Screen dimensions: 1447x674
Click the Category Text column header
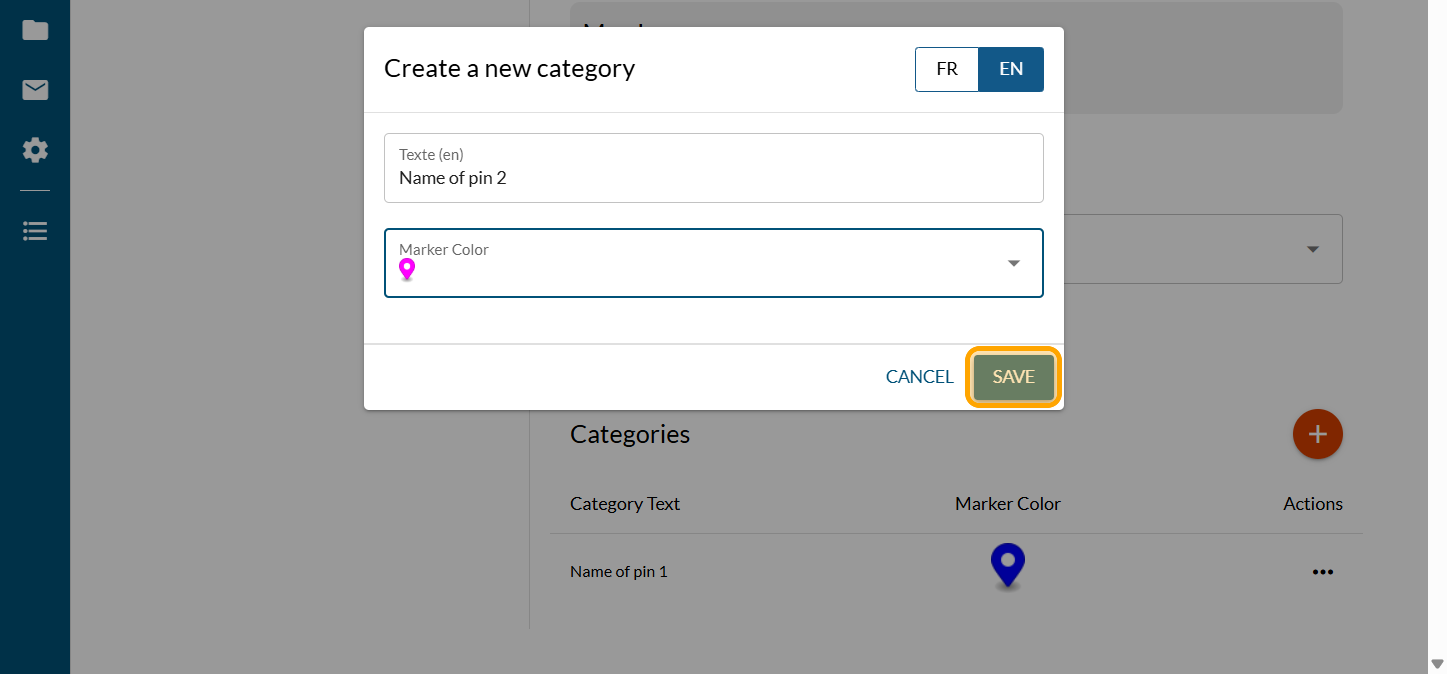point(624,504)
